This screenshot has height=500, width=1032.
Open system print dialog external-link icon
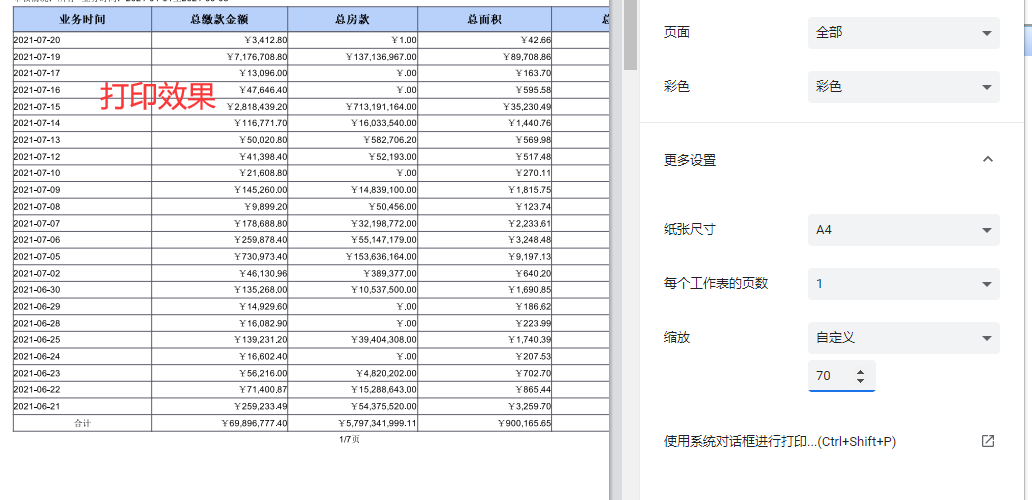(987, 441)
